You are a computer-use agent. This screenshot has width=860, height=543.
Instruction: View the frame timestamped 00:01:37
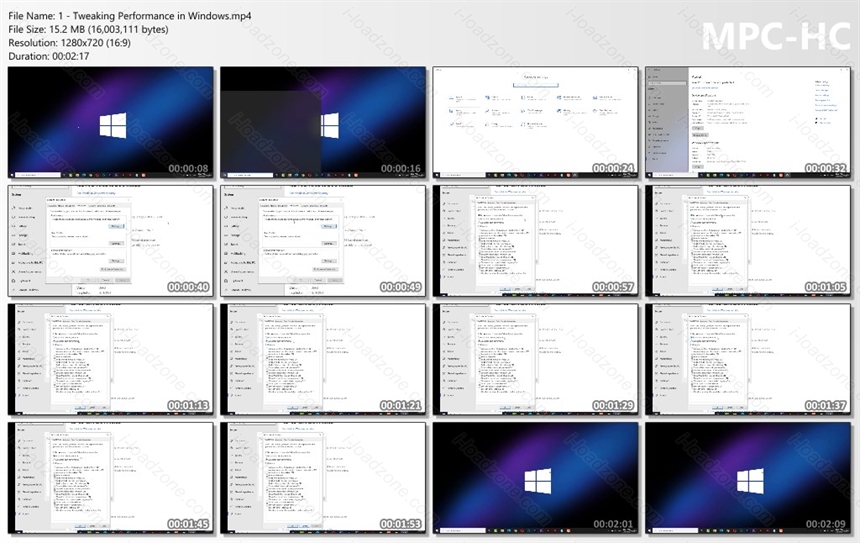click(748, 360)
